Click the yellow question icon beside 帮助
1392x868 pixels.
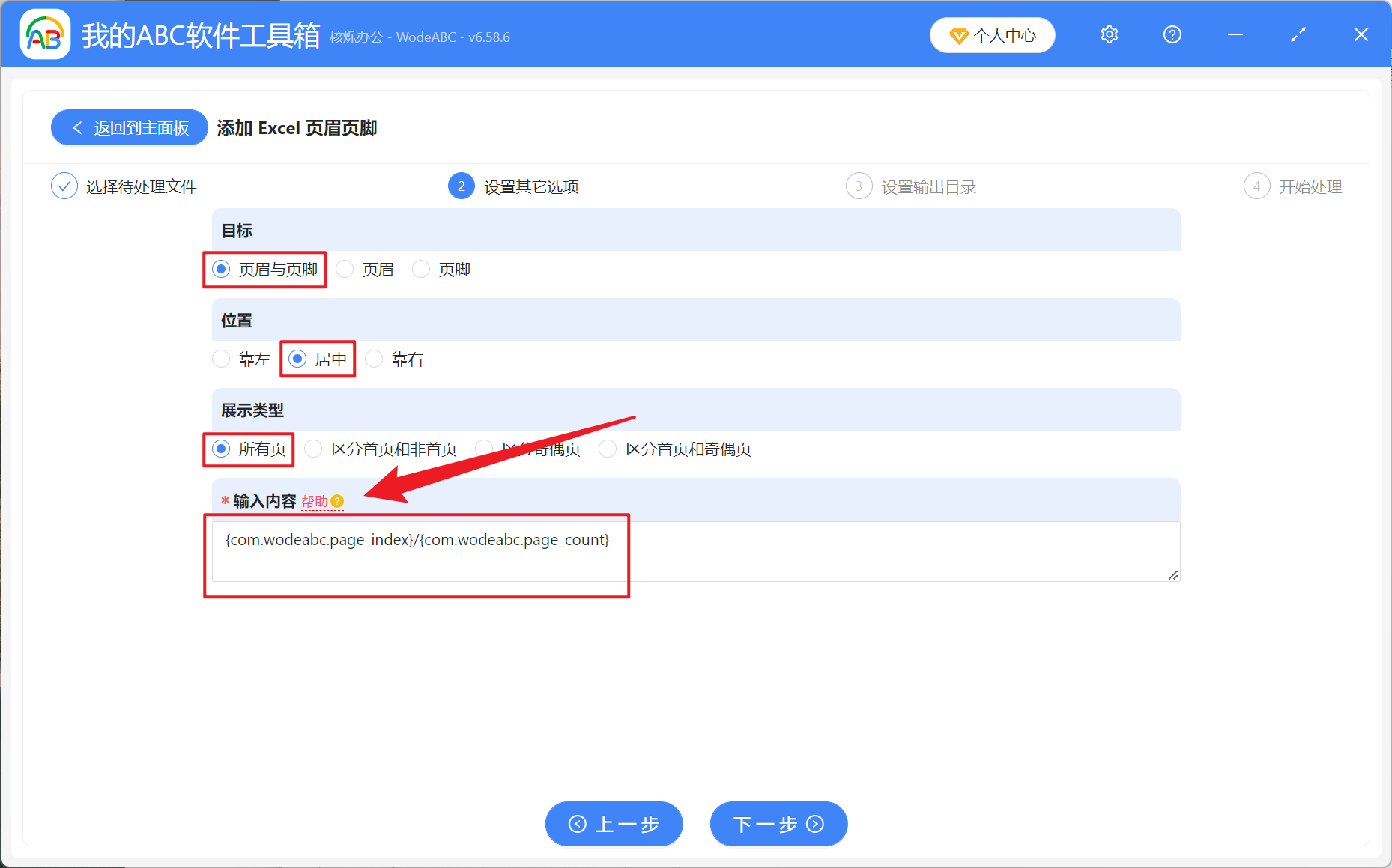coord(339,501)
